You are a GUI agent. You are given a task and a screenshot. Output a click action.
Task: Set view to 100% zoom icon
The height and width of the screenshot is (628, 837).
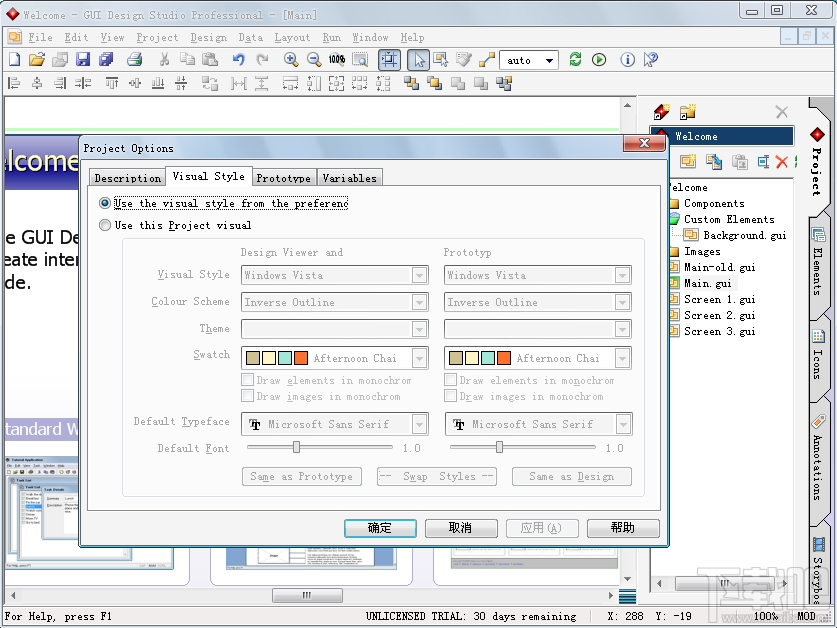[336, 60]
